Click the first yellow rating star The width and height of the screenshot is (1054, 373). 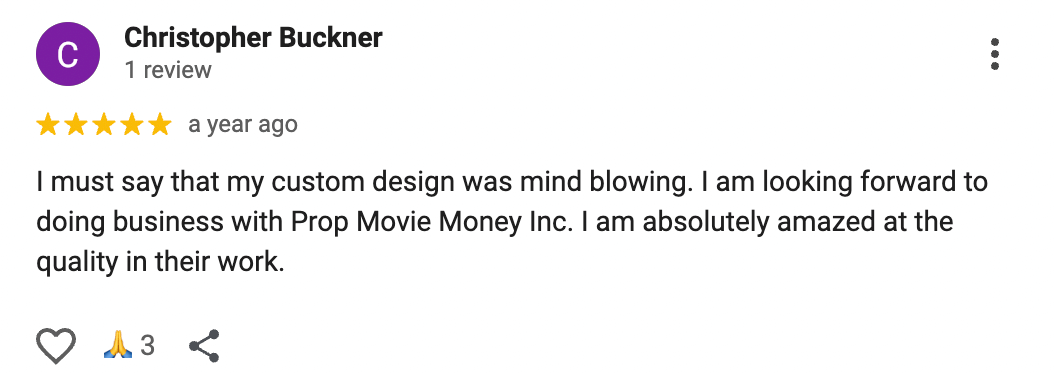coord(48,125)
